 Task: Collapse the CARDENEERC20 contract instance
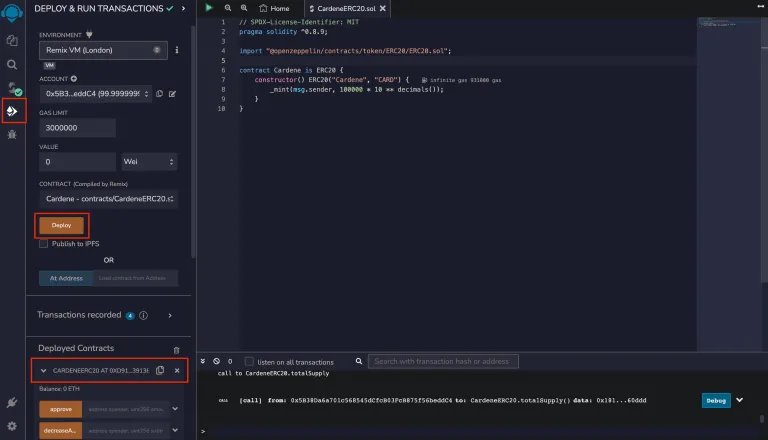tap(44, 370)
